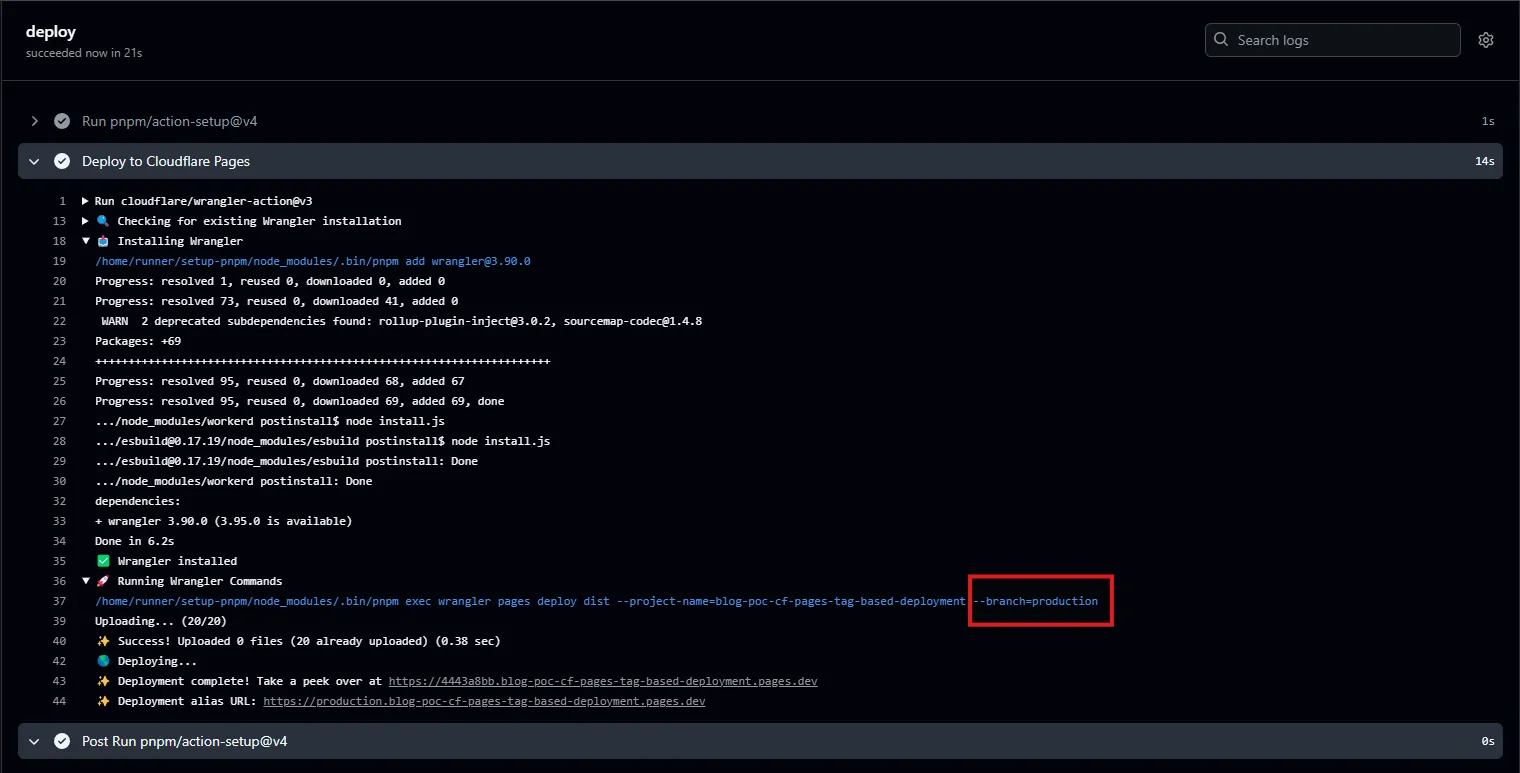Expand the Post Run pnpm/action-setup@v4 step
This screenshot has width=1520, height=773.
pyautogui.click(x=34, y=741)
